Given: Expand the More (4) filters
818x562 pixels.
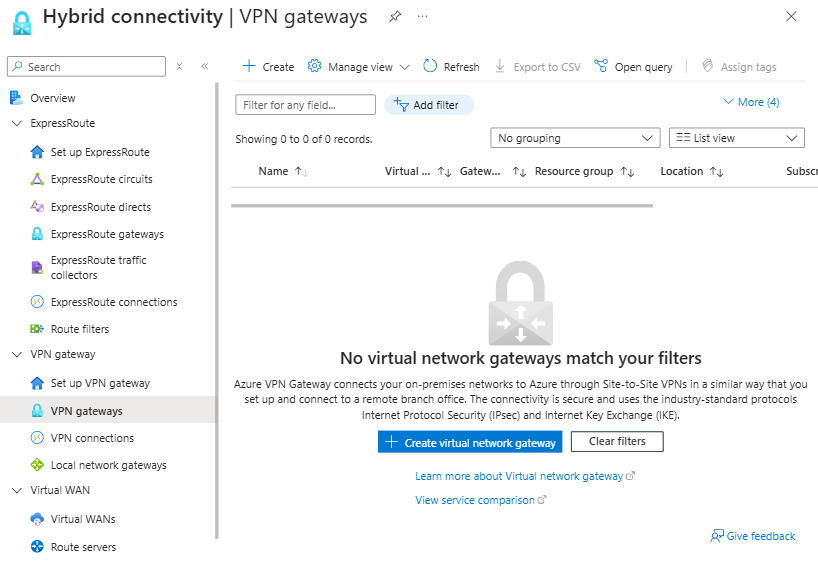Looking at the screenshot, I should pos(751,102).
